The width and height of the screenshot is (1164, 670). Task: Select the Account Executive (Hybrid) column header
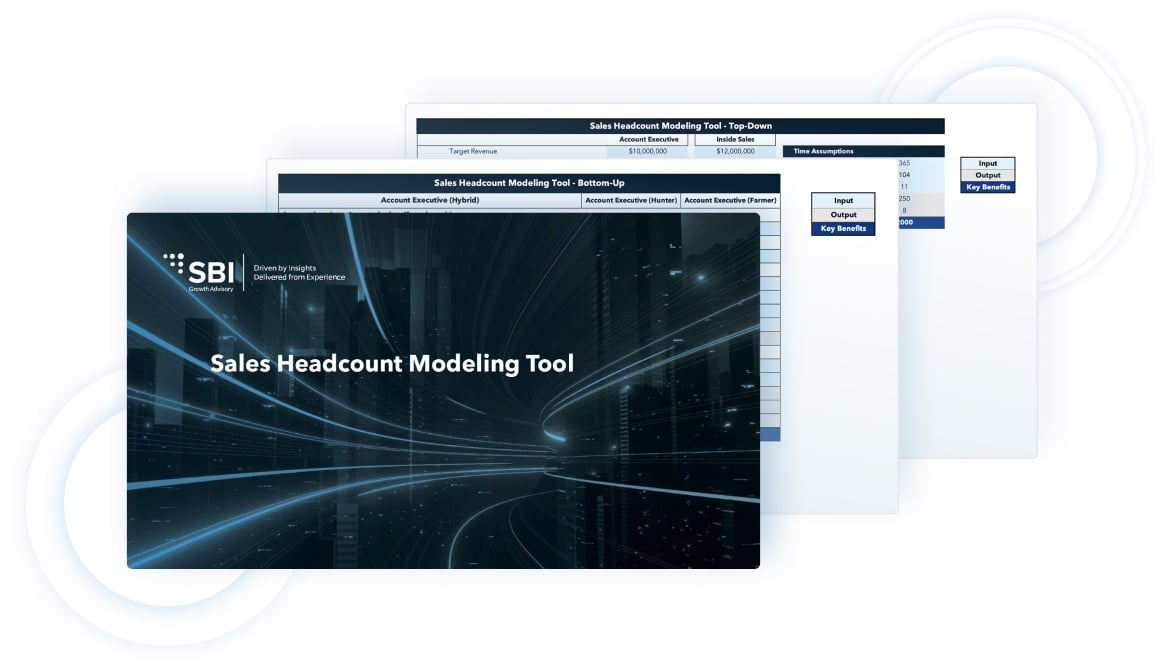tap(429, 201)
